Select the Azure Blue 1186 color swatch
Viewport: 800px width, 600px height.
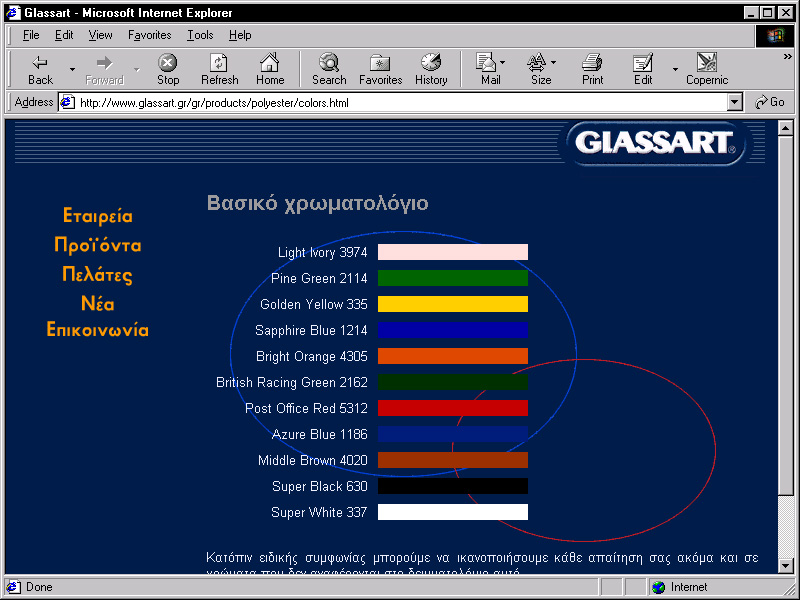tap(453, 434)
